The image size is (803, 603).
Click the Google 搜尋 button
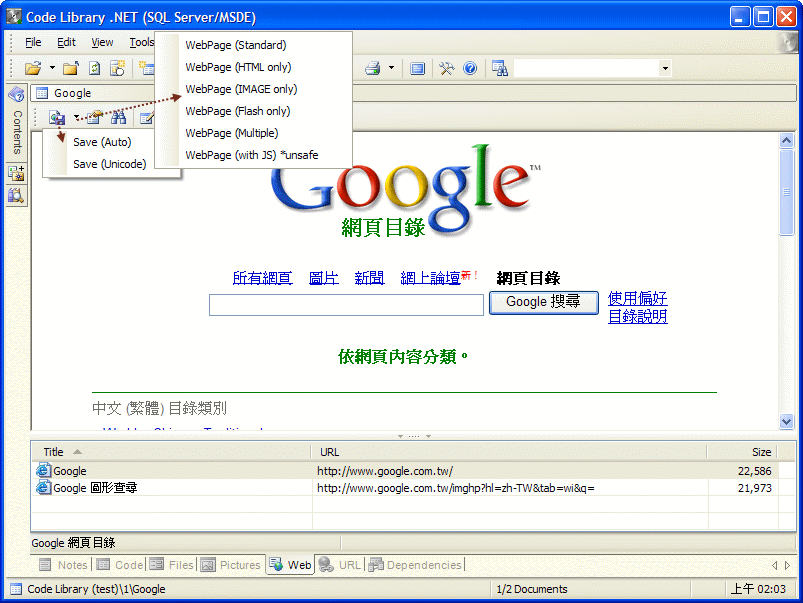tap(543, 302)
